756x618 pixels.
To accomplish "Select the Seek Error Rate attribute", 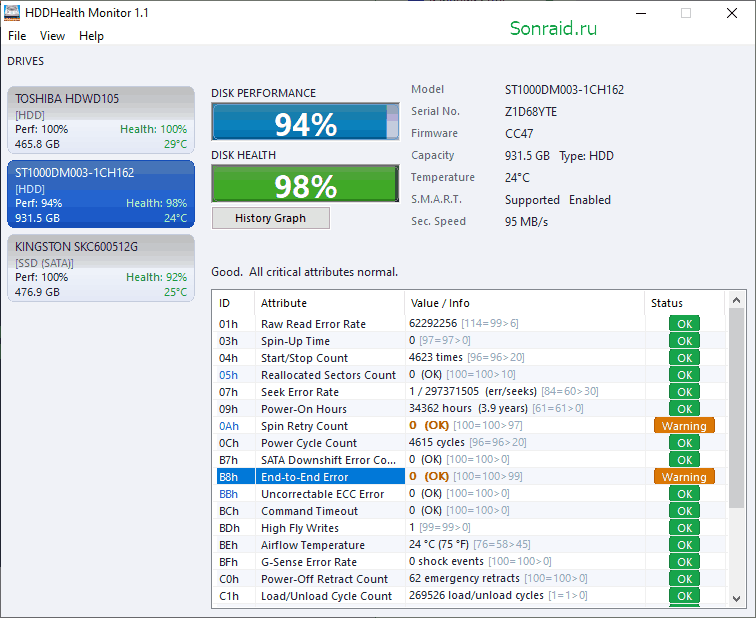I will [x=470, y=392].
